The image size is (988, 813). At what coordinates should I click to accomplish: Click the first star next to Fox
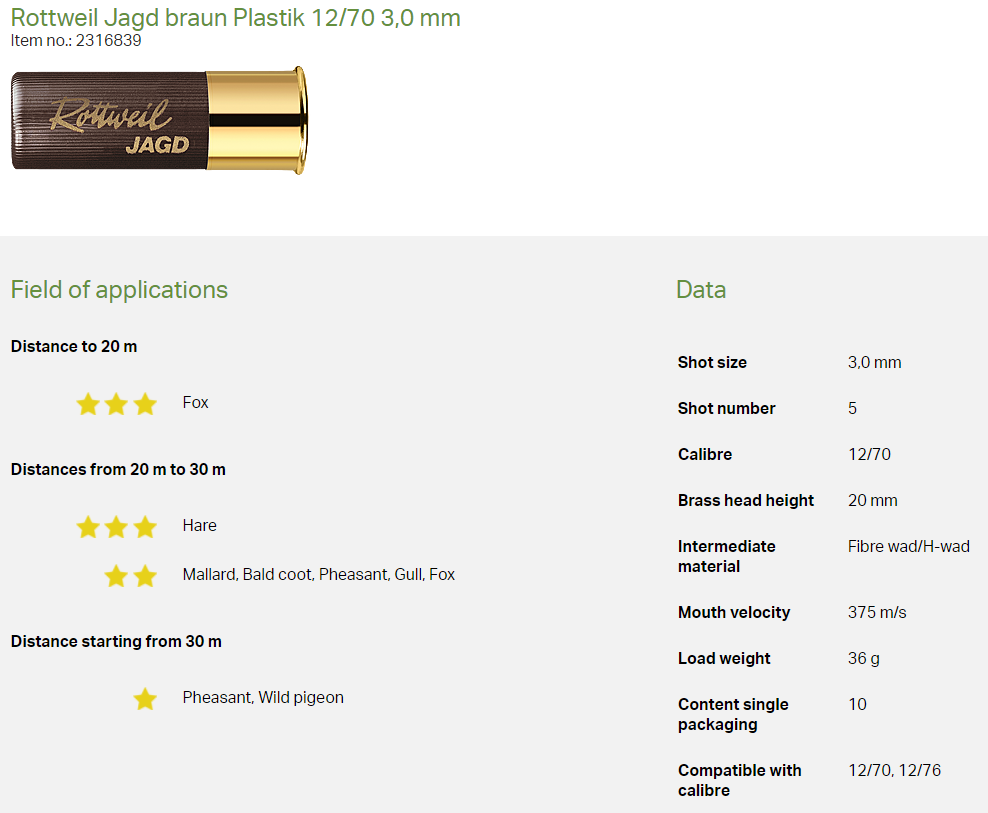pos(88,404)
